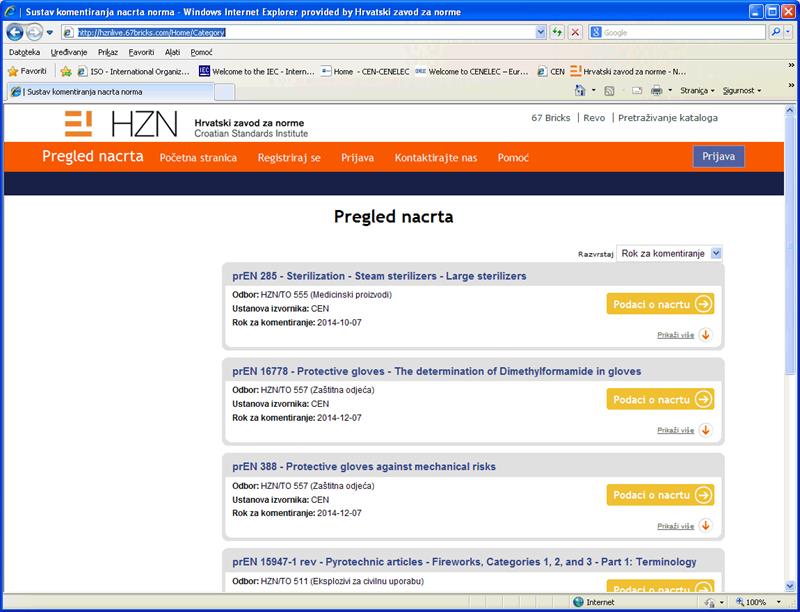Viewport: 800px width, 612px height.
Task: Click the HZN logo in page header
Action: click(121, 124)
